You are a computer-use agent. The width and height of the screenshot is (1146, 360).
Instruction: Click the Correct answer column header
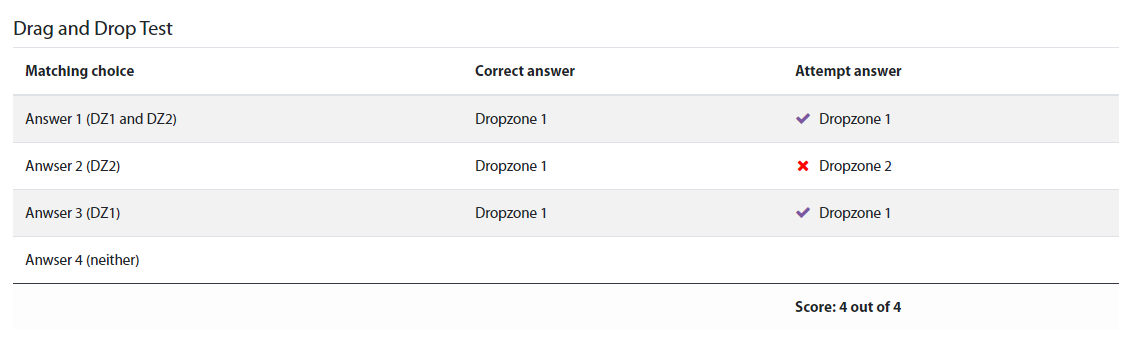point(525,71)
